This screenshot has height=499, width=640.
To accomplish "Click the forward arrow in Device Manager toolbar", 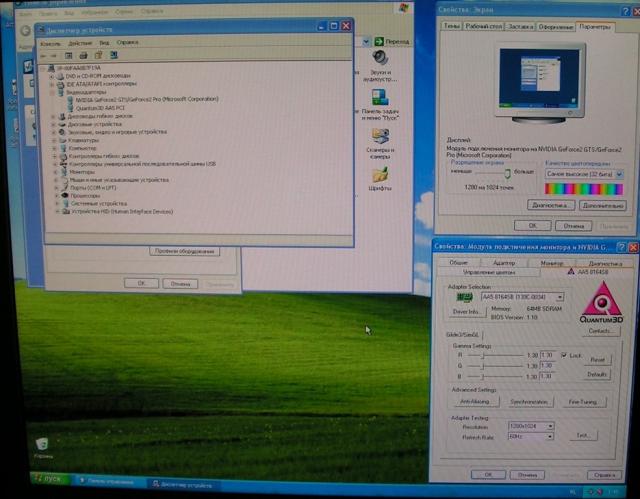I will click(53, 55).
